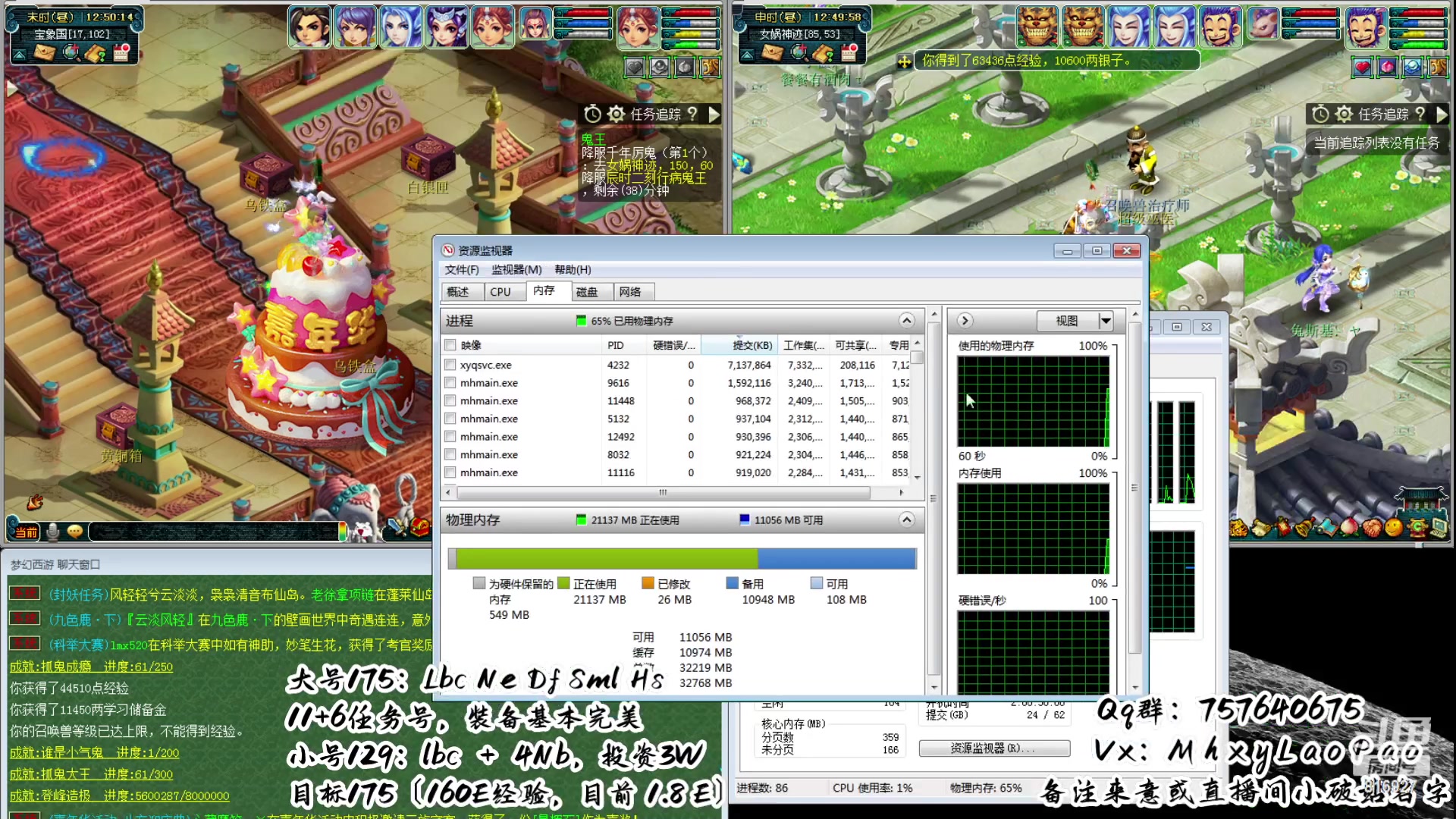Open mail icon in 女娲神迹 game window
The width and height of the screenshot is (1456, 819).
coord(773,52)
